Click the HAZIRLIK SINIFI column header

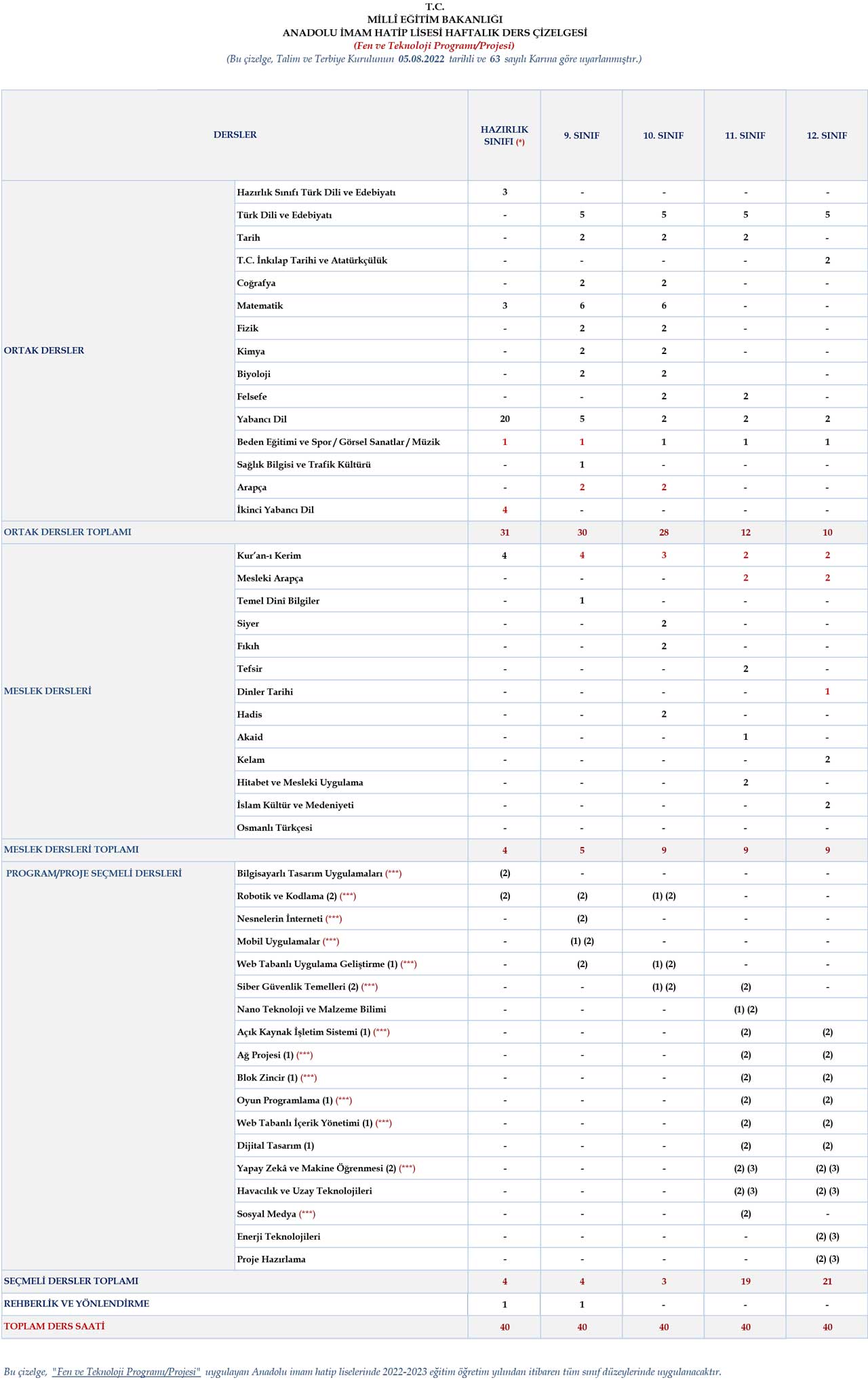click(504, 135)
